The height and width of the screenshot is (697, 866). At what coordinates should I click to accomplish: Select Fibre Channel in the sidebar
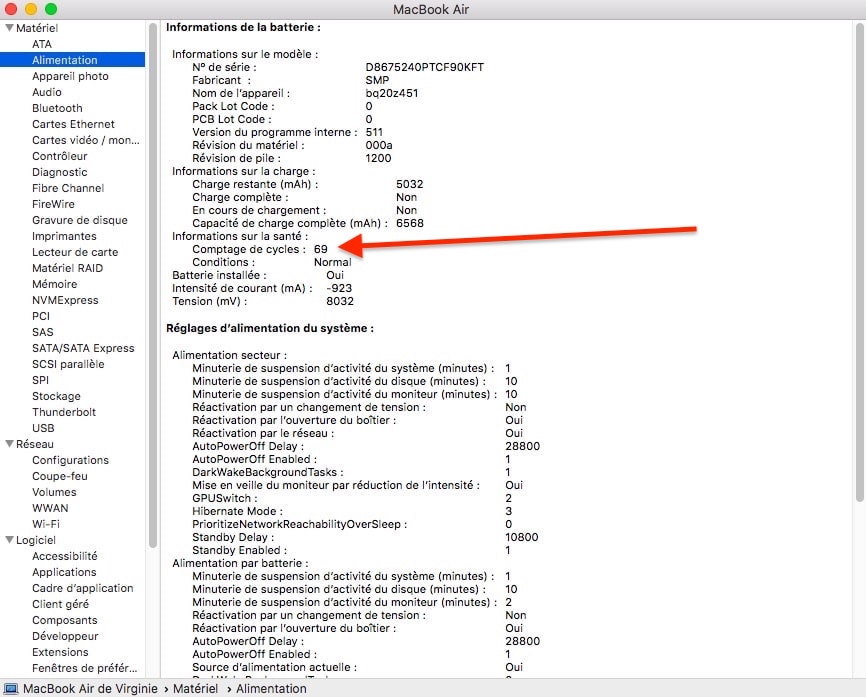68,188
